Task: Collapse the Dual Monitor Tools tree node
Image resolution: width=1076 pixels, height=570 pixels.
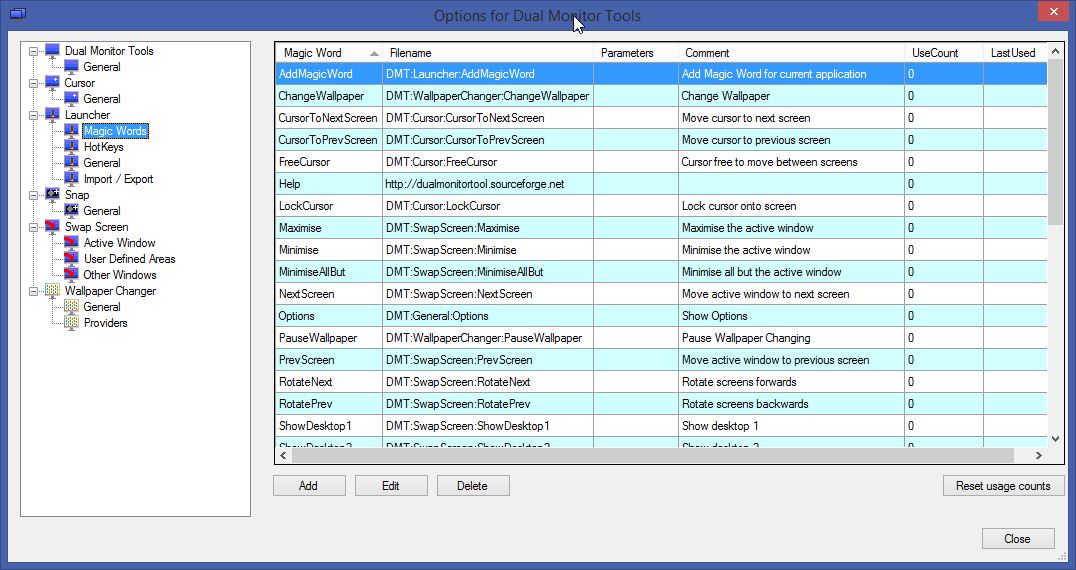Action: coord(33,51)
